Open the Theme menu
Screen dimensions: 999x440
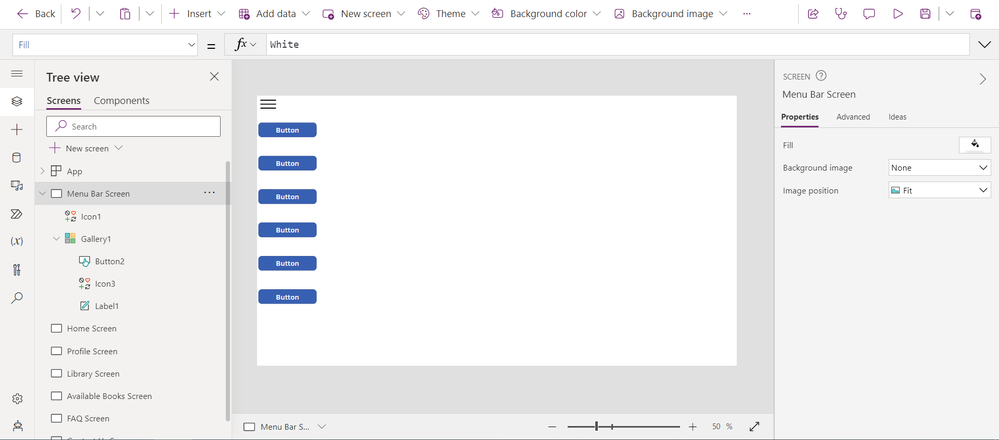[449, 13]
